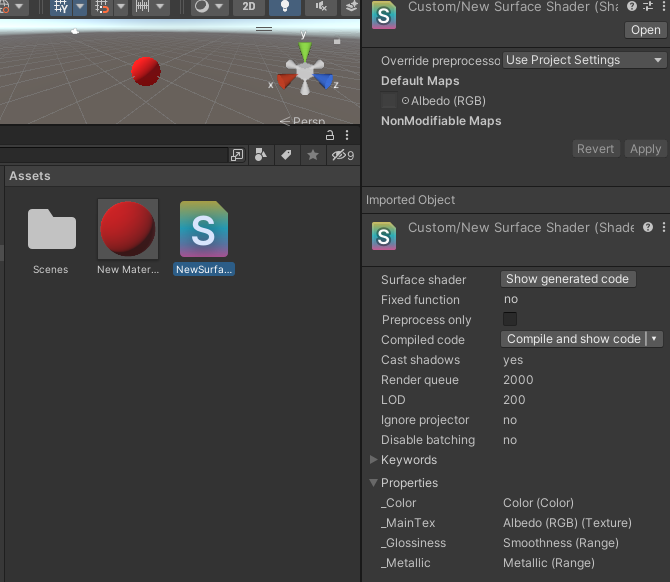This screenshot has width=670, height=582.
Task: Click the Assets breadcrumb label
Action: 30,176
